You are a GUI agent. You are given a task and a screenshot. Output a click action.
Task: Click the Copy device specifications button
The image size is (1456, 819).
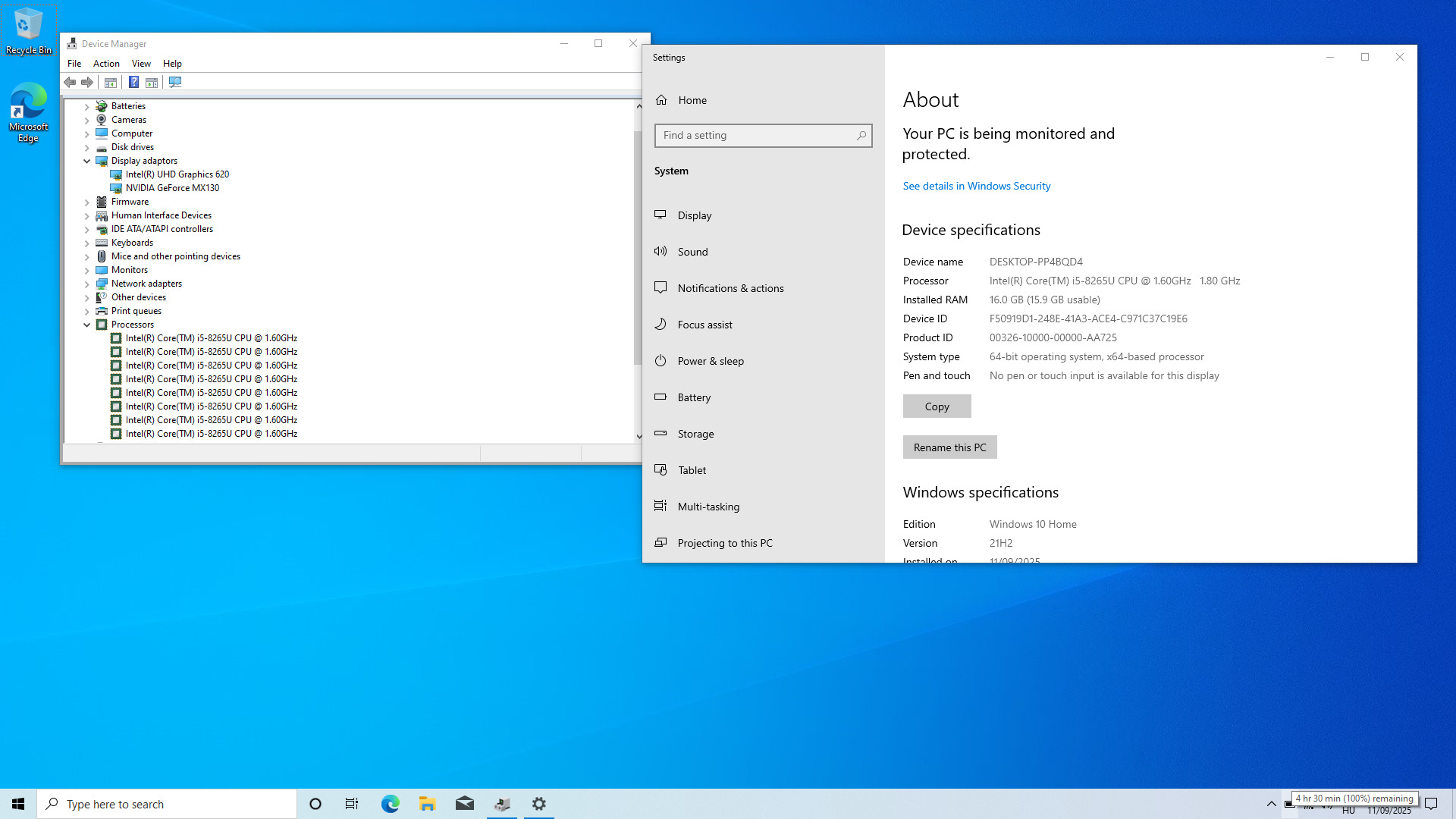pos(937,406)
